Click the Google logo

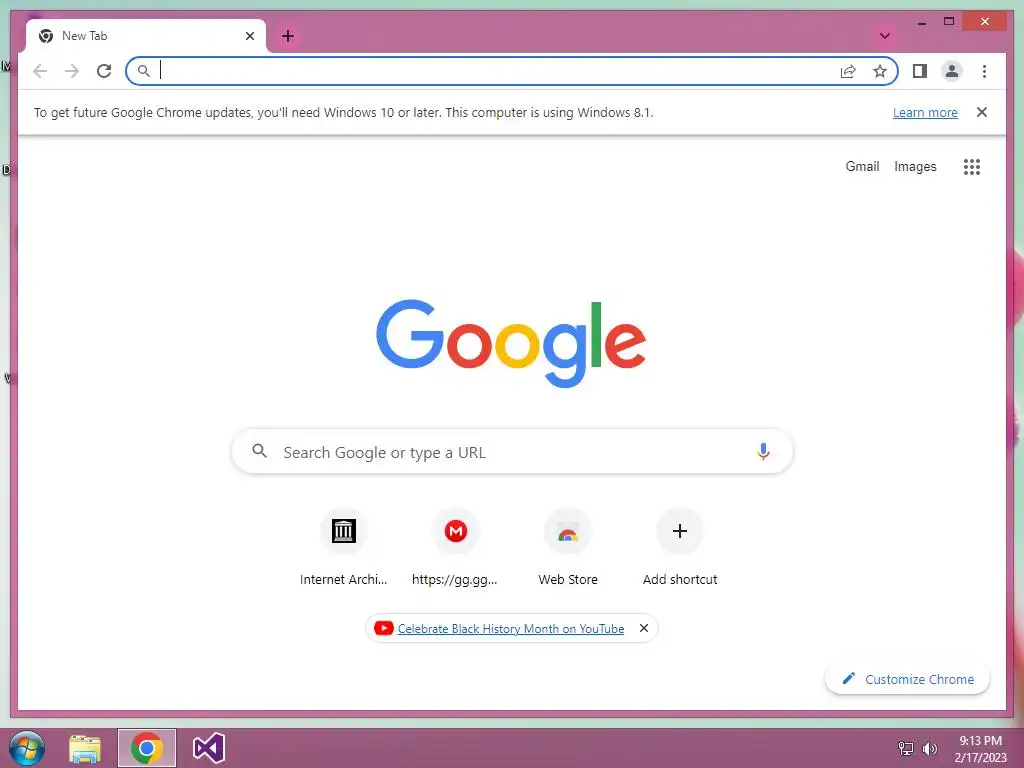pos(511,343)
